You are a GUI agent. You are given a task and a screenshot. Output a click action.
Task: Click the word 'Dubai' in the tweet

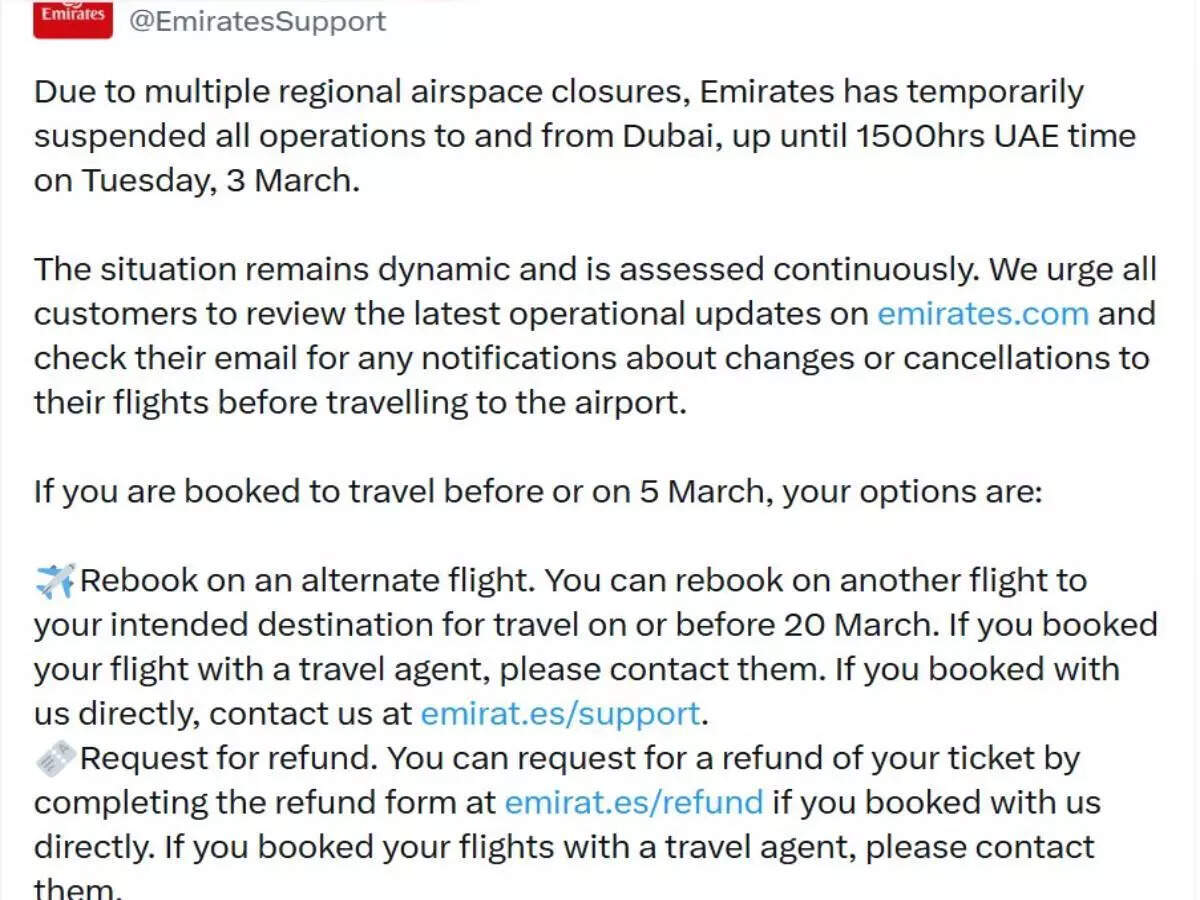coord(670,136)
